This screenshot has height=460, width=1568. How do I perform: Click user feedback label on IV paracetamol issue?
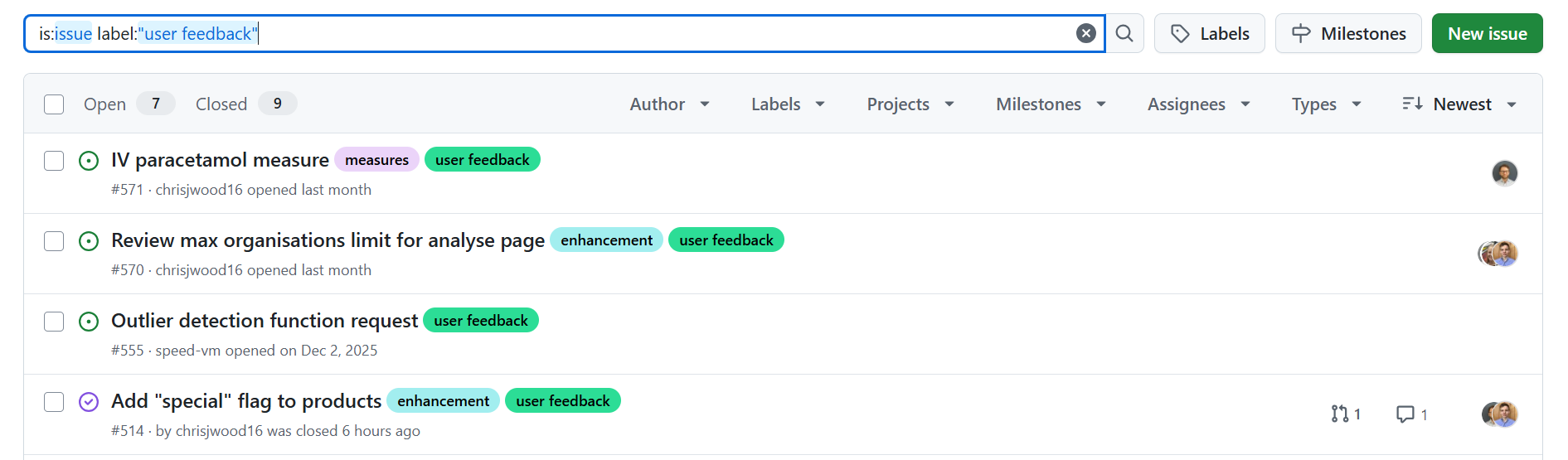[482, 160]
